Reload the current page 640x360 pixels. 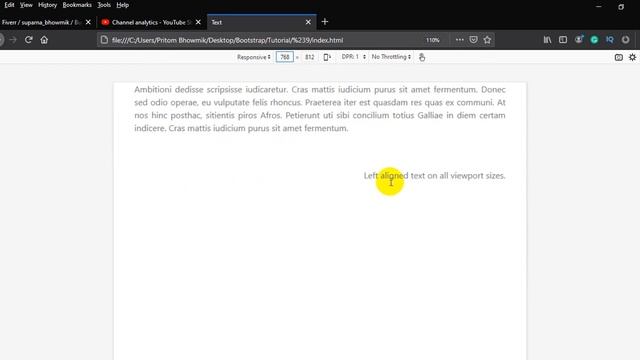click(29, 40)
